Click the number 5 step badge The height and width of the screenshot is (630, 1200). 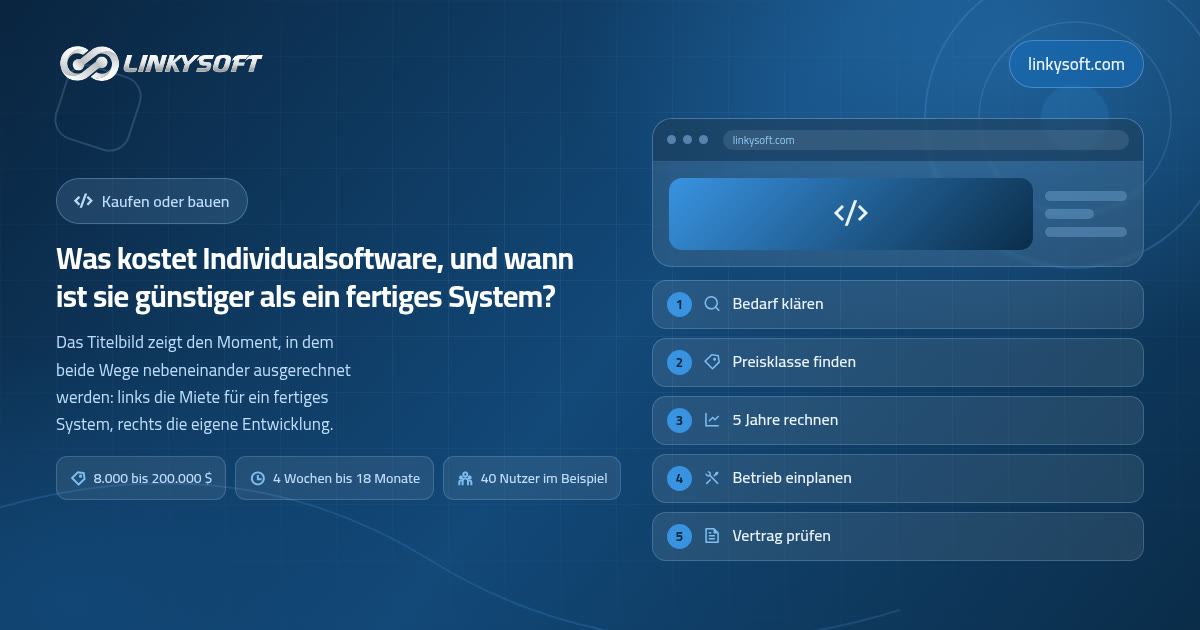click(679, 536)
